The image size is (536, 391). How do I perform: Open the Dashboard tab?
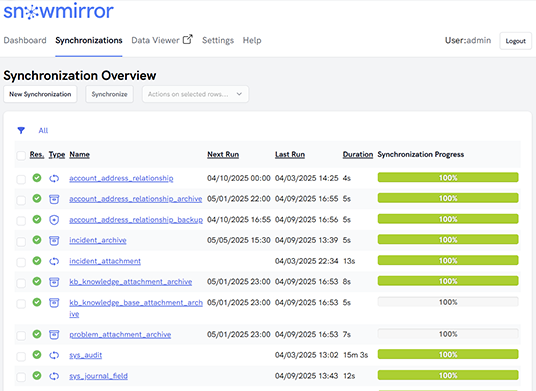click(x=25, y=40)
